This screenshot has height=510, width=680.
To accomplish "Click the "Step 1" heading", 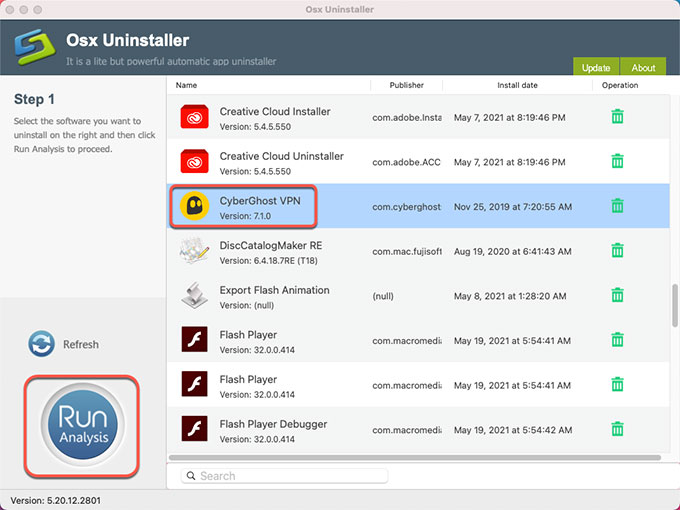I will 34,99.
